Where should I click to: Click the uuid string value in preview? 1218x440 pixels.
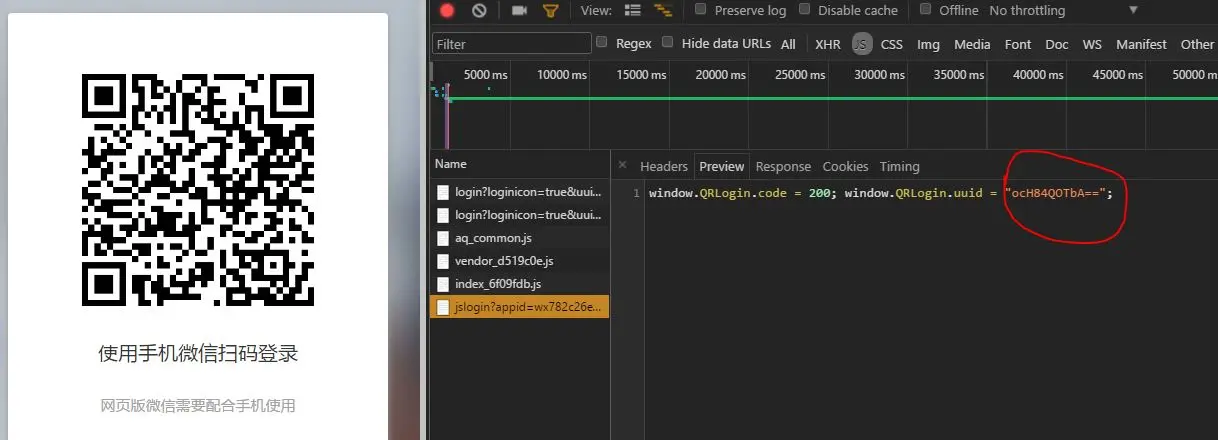pos(1054,193)
